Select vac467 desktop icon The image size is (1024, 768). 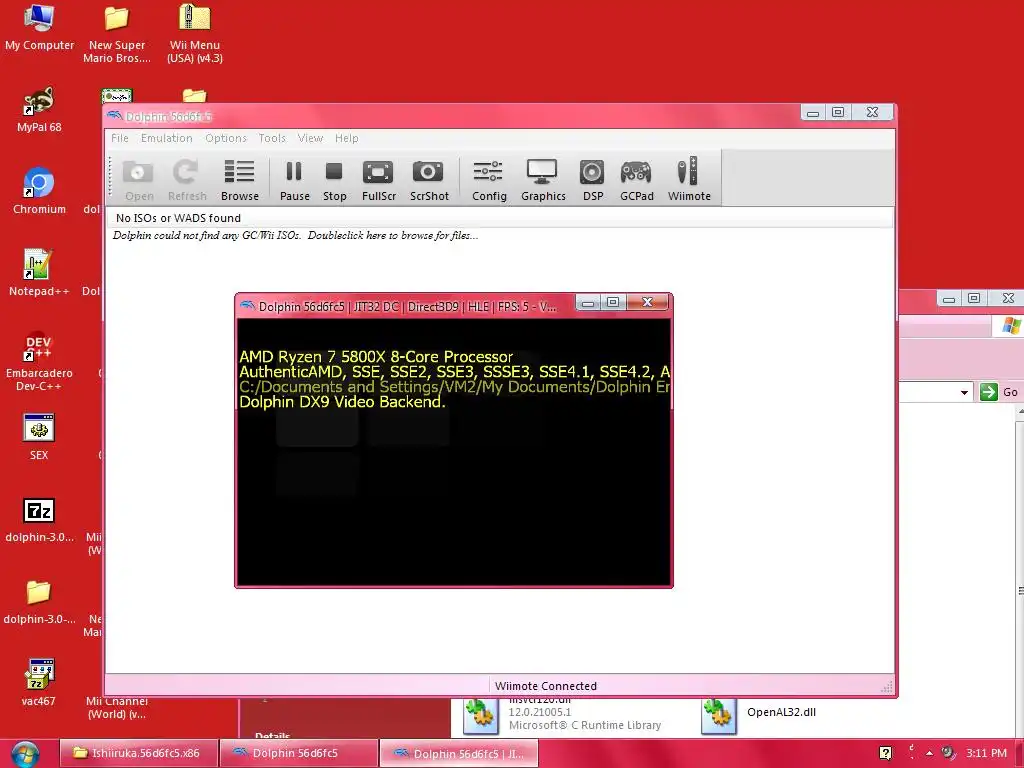tap(39, 683)
